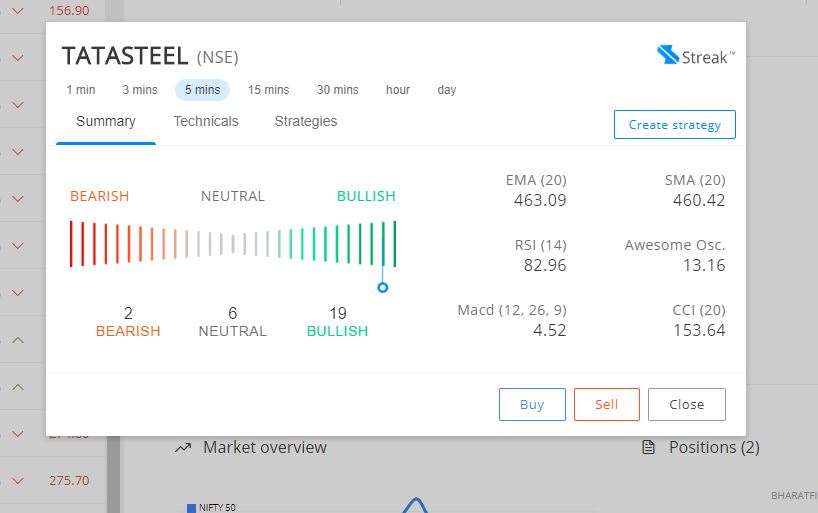The image size is (818, 513).
Task: Switch to the Technicals tab
Action: point(206,122)
